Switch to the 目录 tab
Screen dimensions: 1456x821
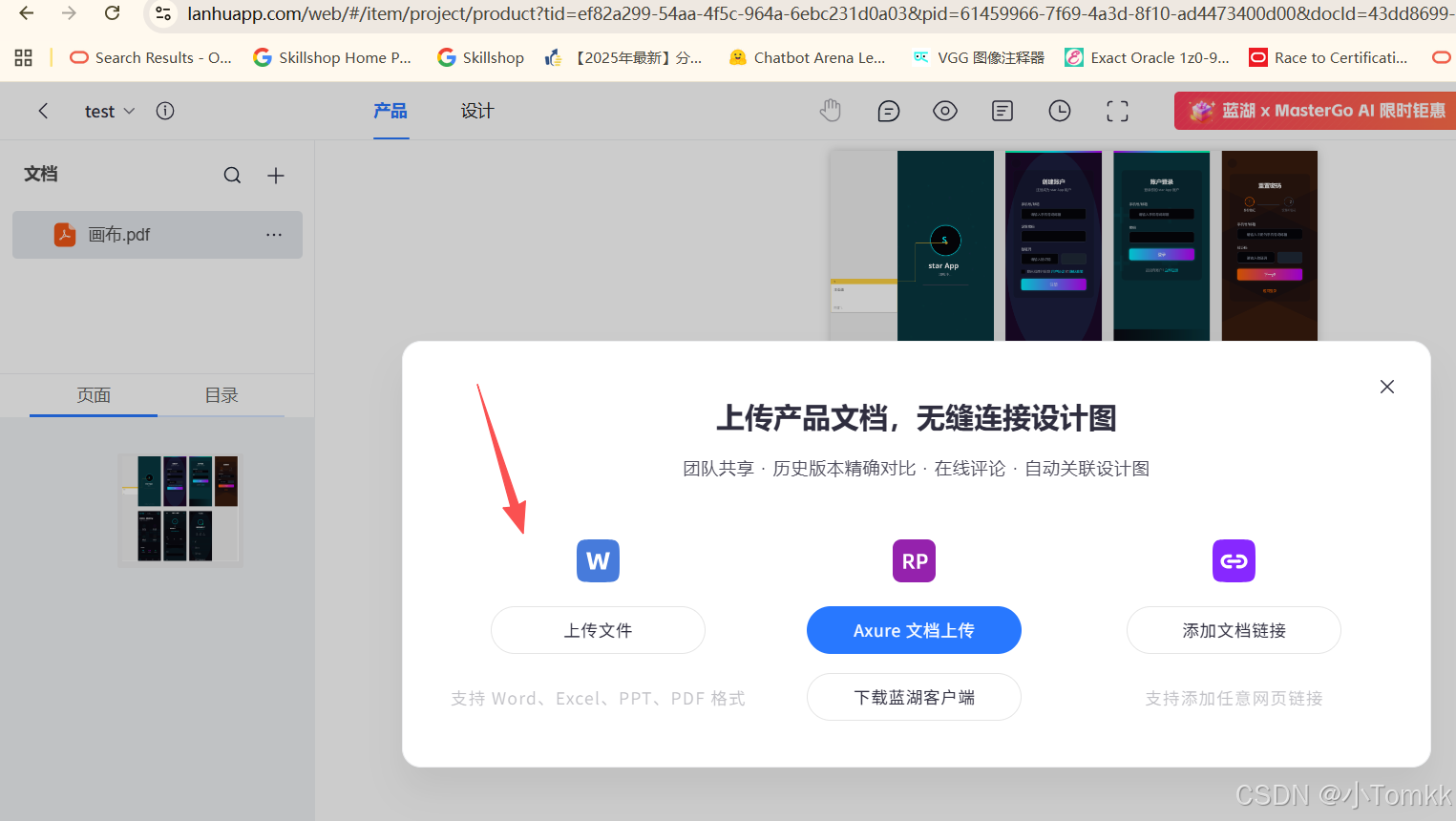(222, 395)
